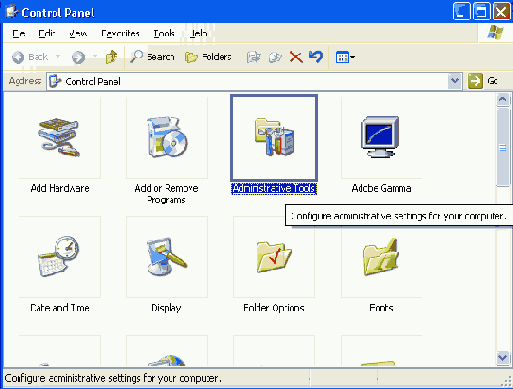Open the View menu
This screenshot has width=513, height=389.
pos(78,33)
